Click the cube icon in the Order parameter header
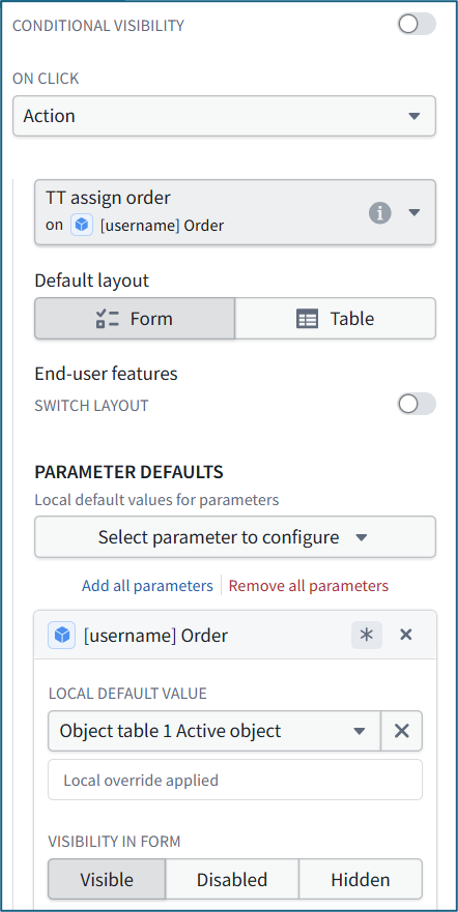458x912 pixels. tap(62, 635)
